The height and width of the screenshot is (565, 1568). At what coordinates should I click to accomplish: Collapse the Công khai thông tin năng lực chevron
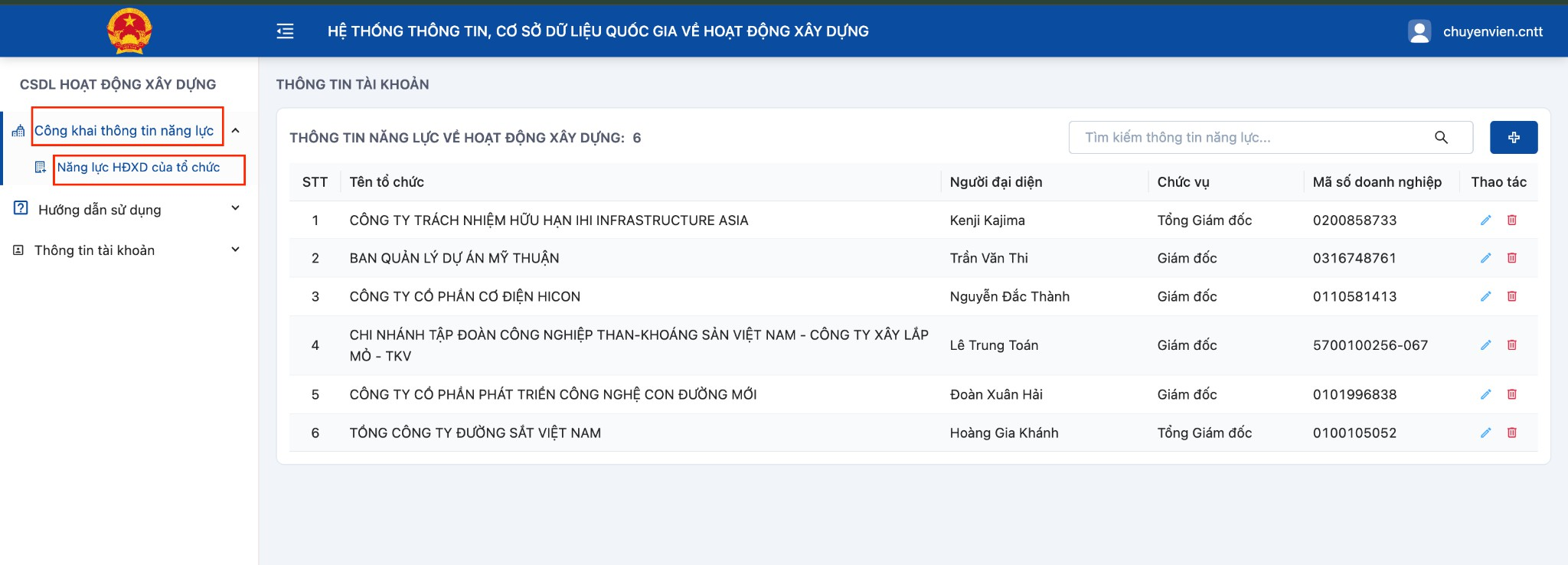click(236, 131)
